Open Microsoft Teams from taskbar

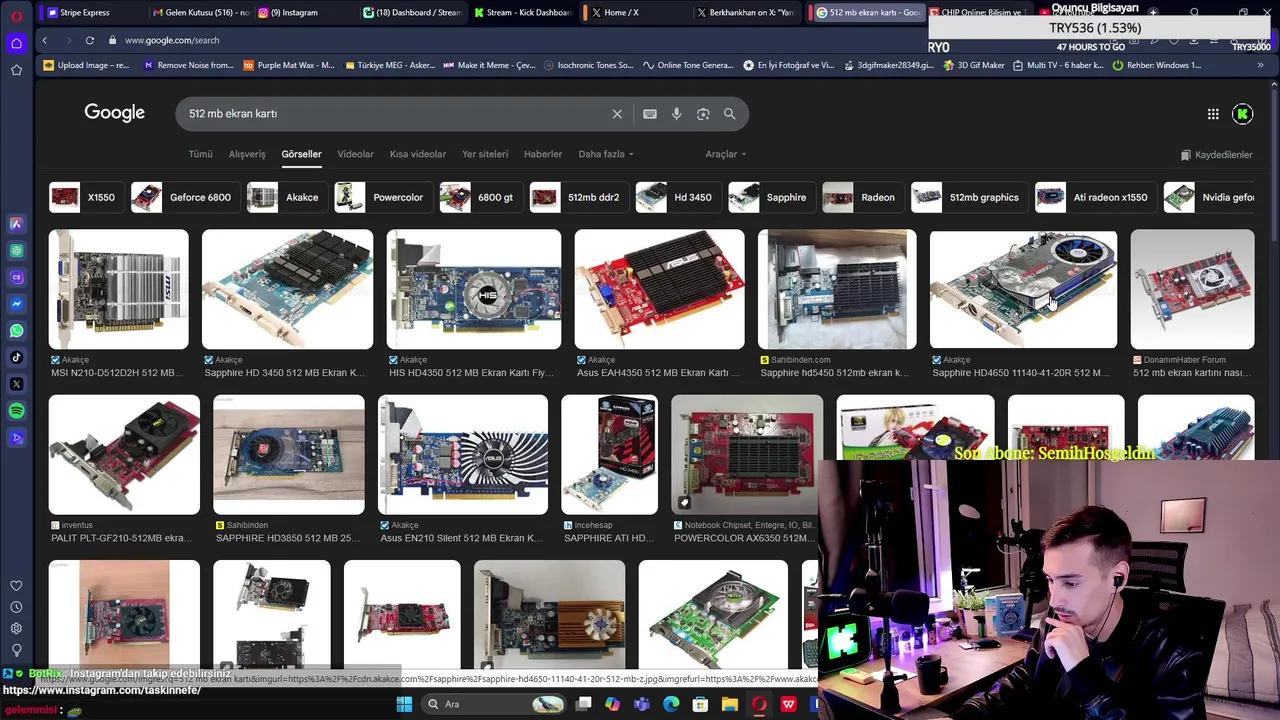coord(642,704)
